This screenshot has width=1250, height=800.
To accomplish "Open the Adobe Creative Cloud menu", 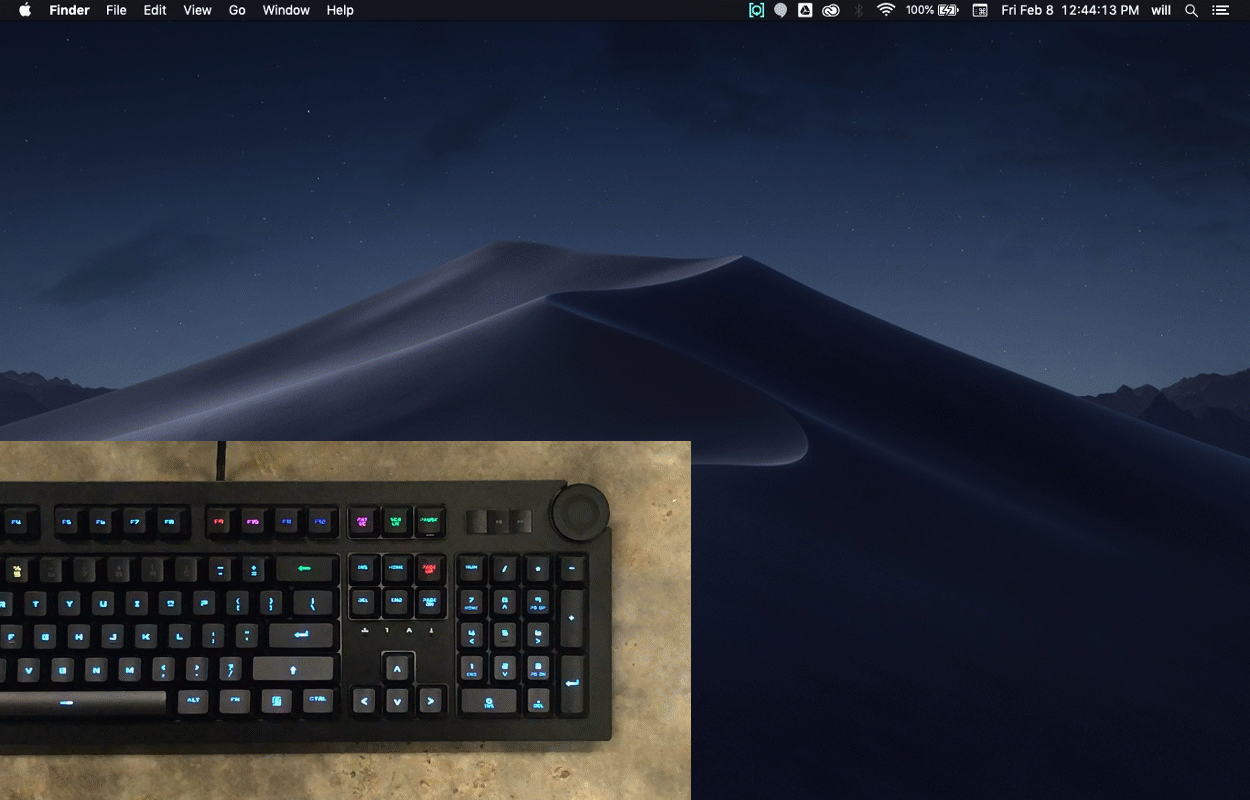I will point(831,10).
